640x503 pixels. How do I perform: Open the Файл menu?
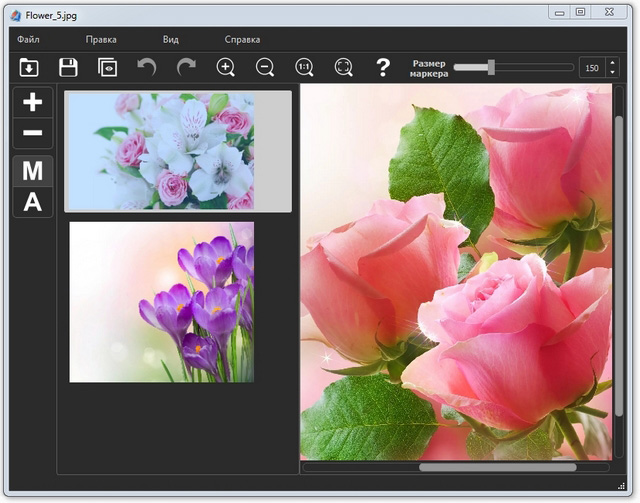tap(28, 40)
